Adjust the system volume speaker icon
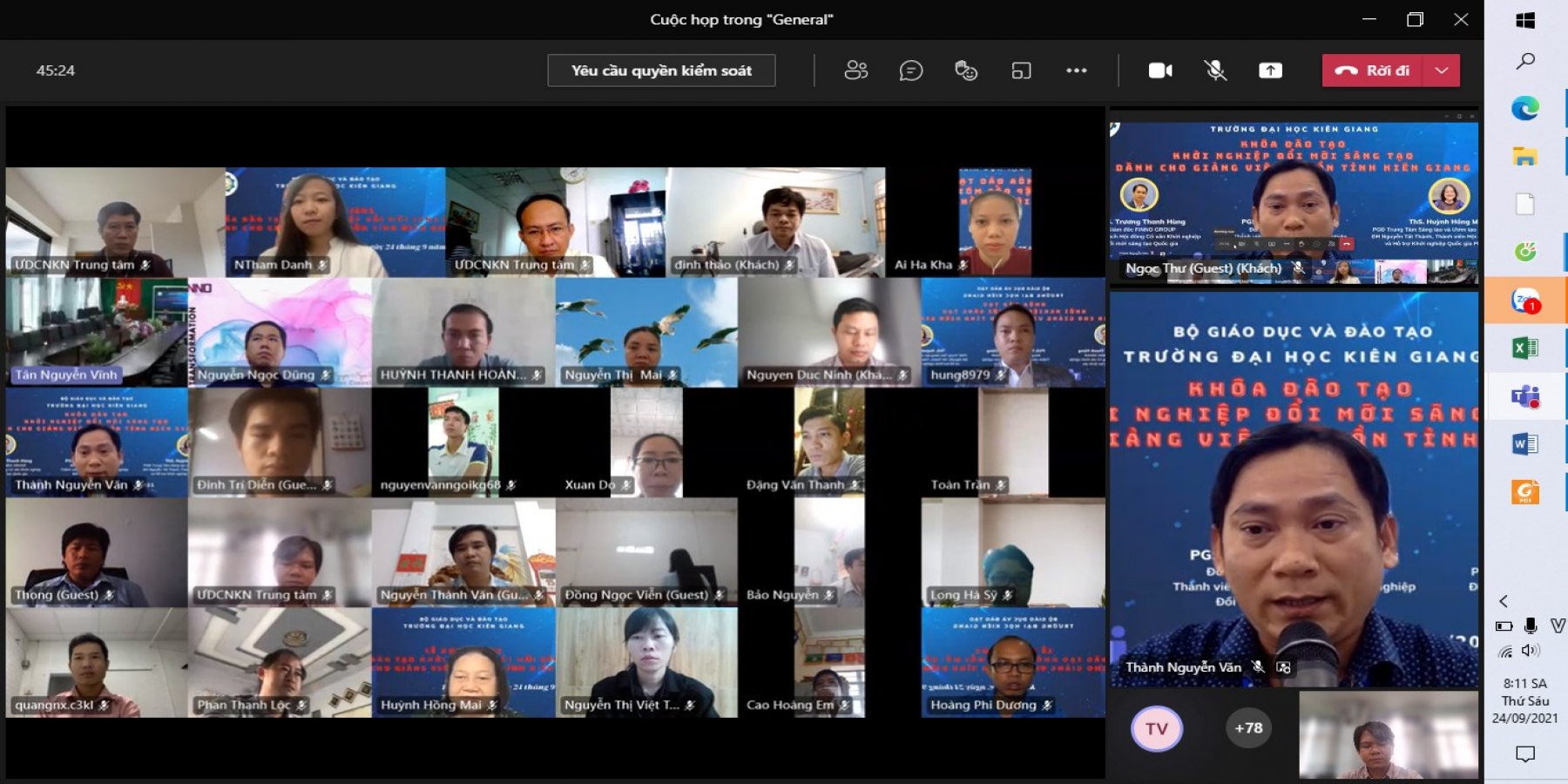This screenshot has width=1568, height=784. (1531, 651)
